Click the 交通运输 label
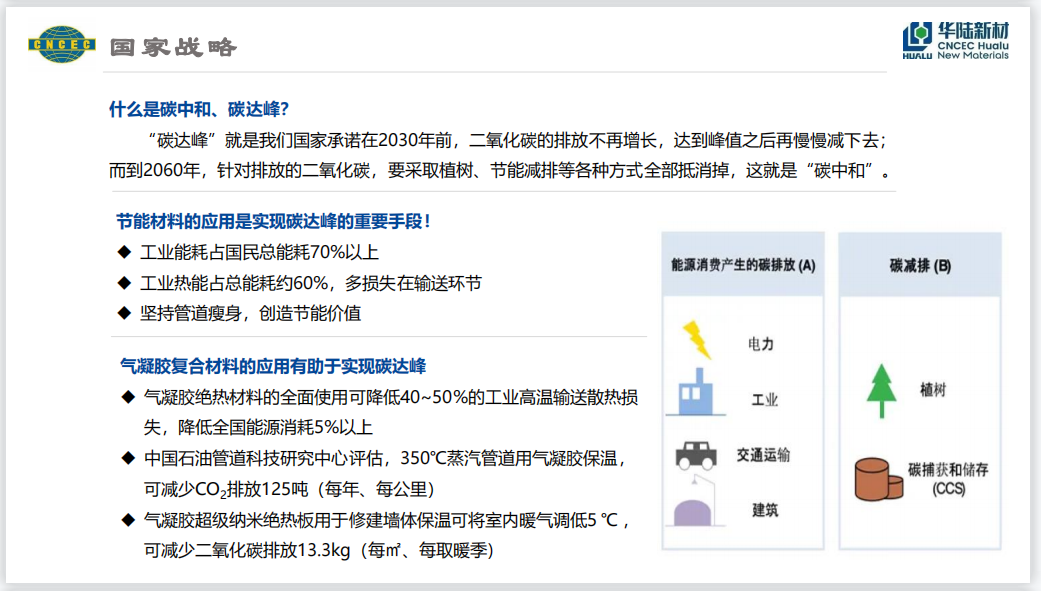Image resolution: width=1041 pixels, height=591 pixels. tap(763, 455)
